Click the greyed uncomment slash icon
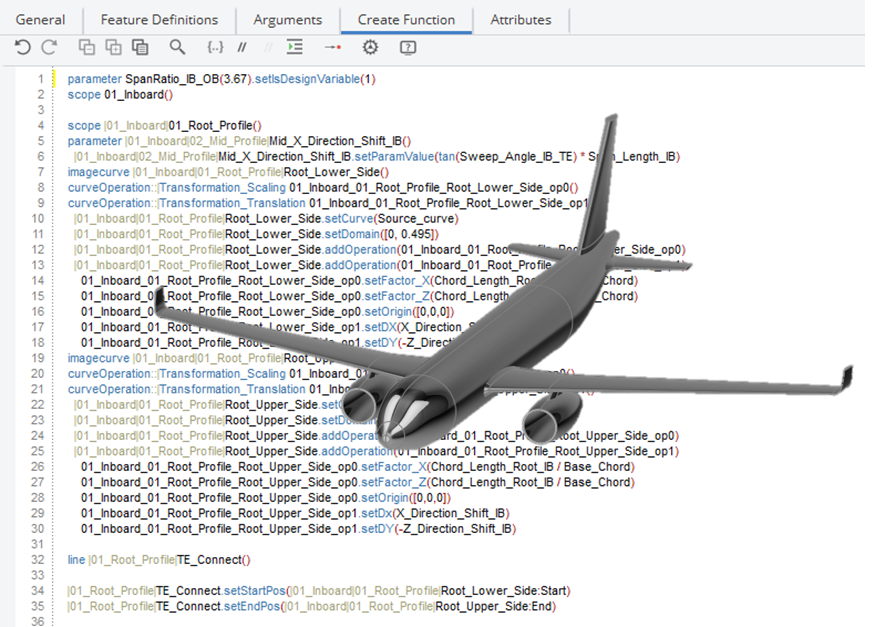Image resolution: width=885 pixels, height=627 pixels. tap(268, 47)
